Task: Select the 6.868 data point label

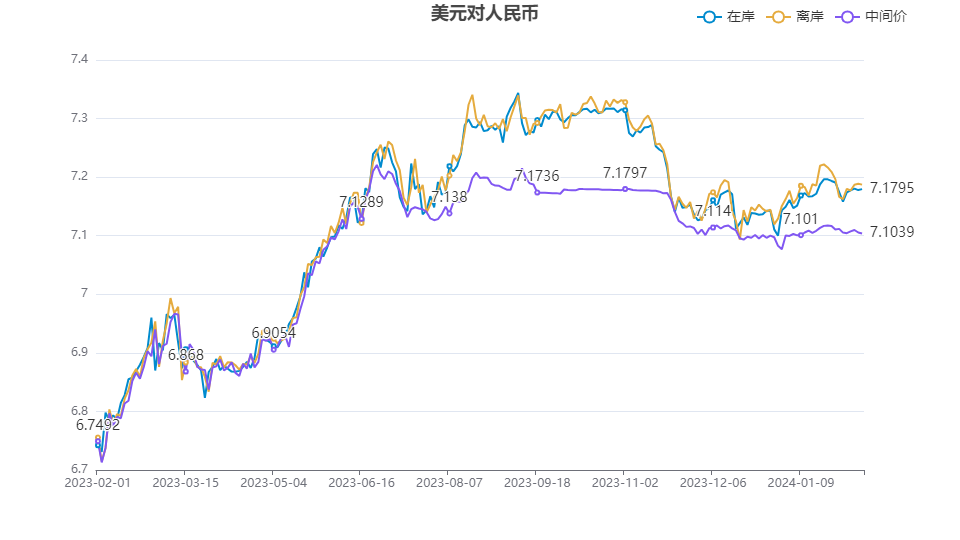Action: coord(185,355)
